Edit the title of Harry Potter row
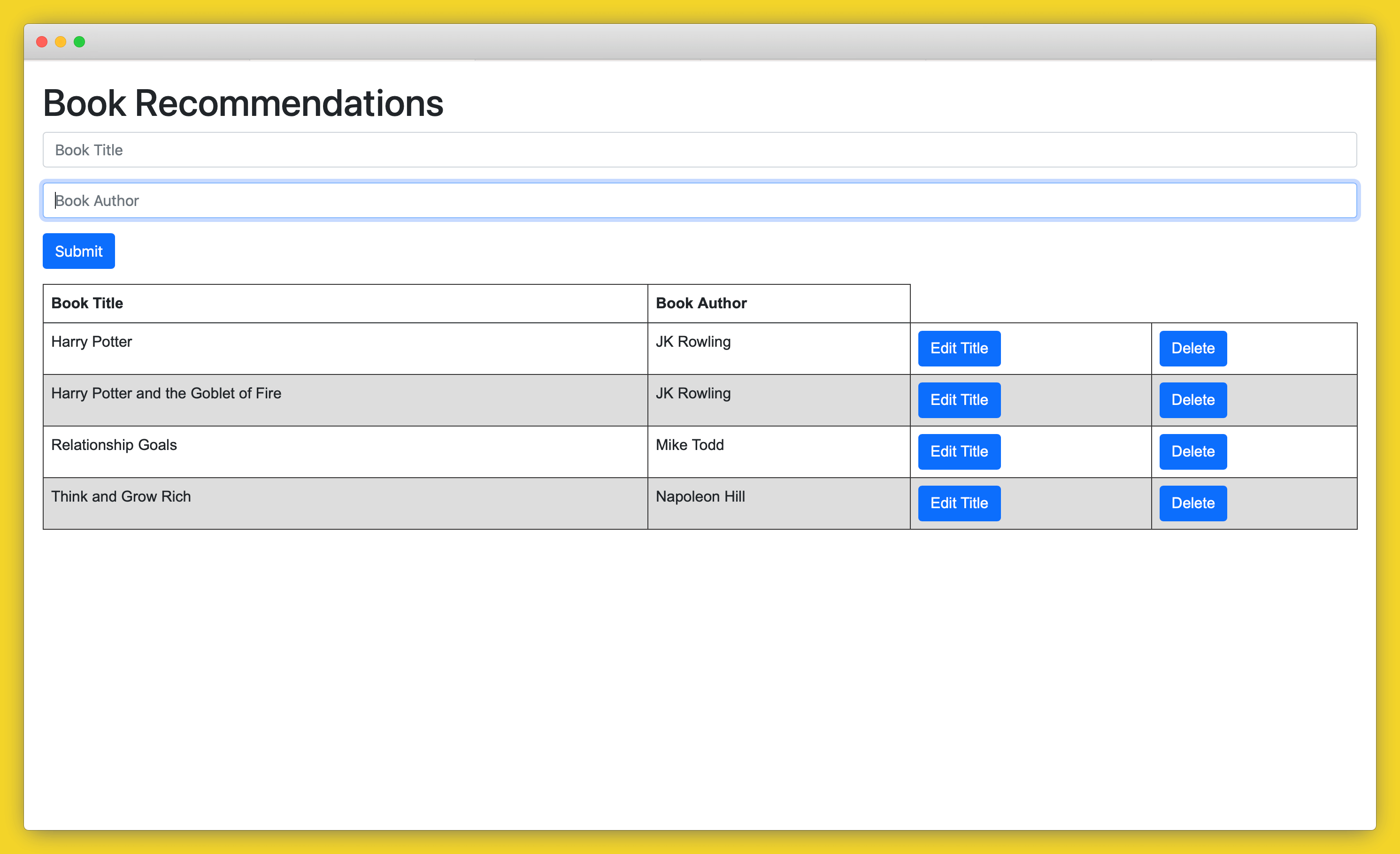This screenshot has height=854, width=1400. coord(959,348)
